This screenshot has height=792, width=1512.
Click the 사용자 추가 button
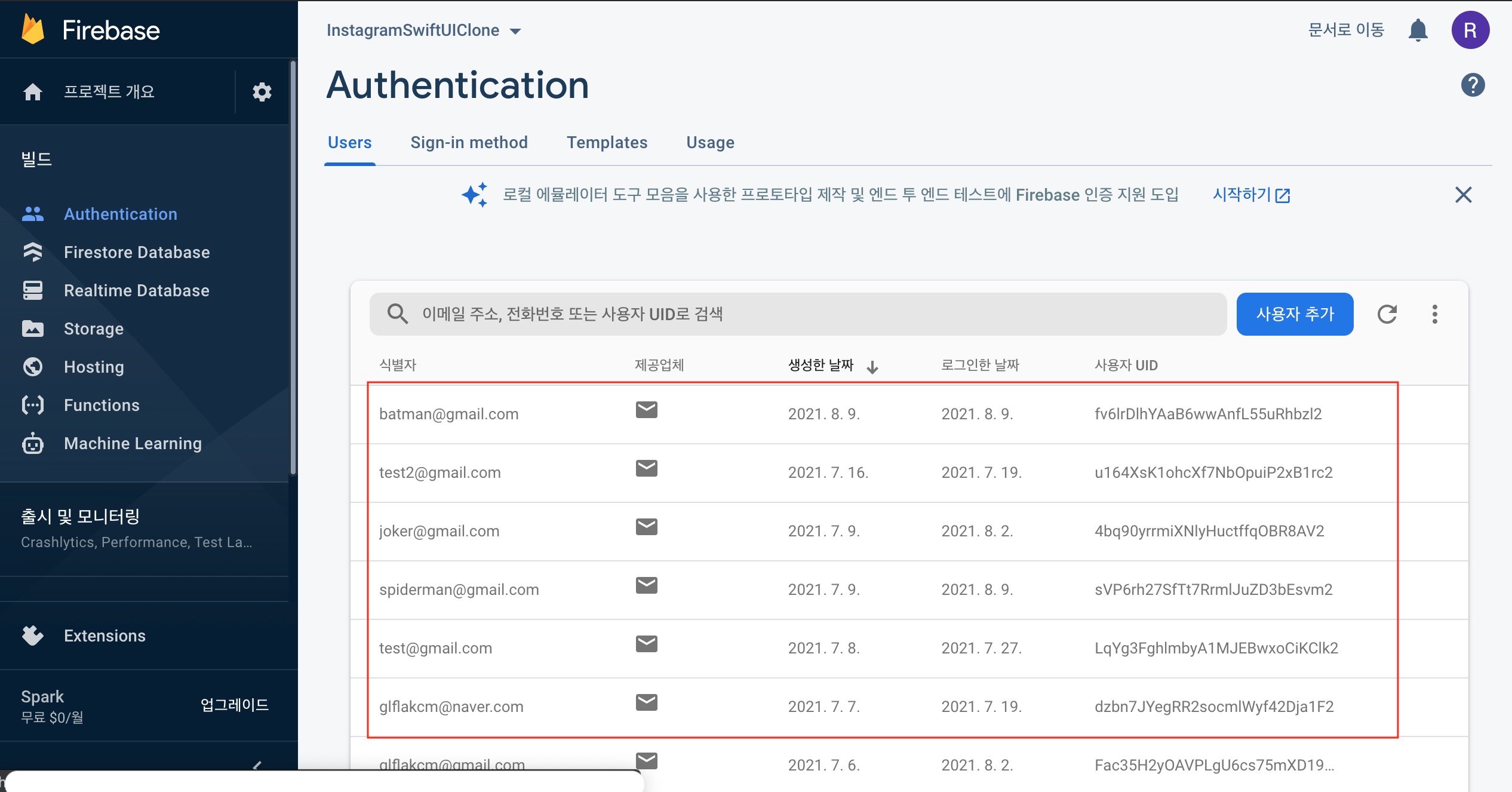pyautogui.click(x=1295, y=314)
